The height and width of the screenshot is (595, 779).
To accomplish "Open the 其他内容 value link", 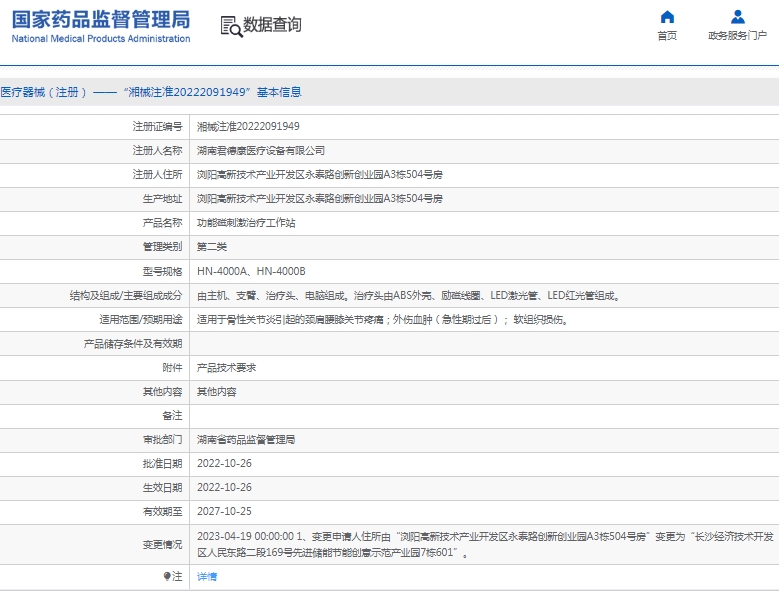I will (x=217, y=392).
